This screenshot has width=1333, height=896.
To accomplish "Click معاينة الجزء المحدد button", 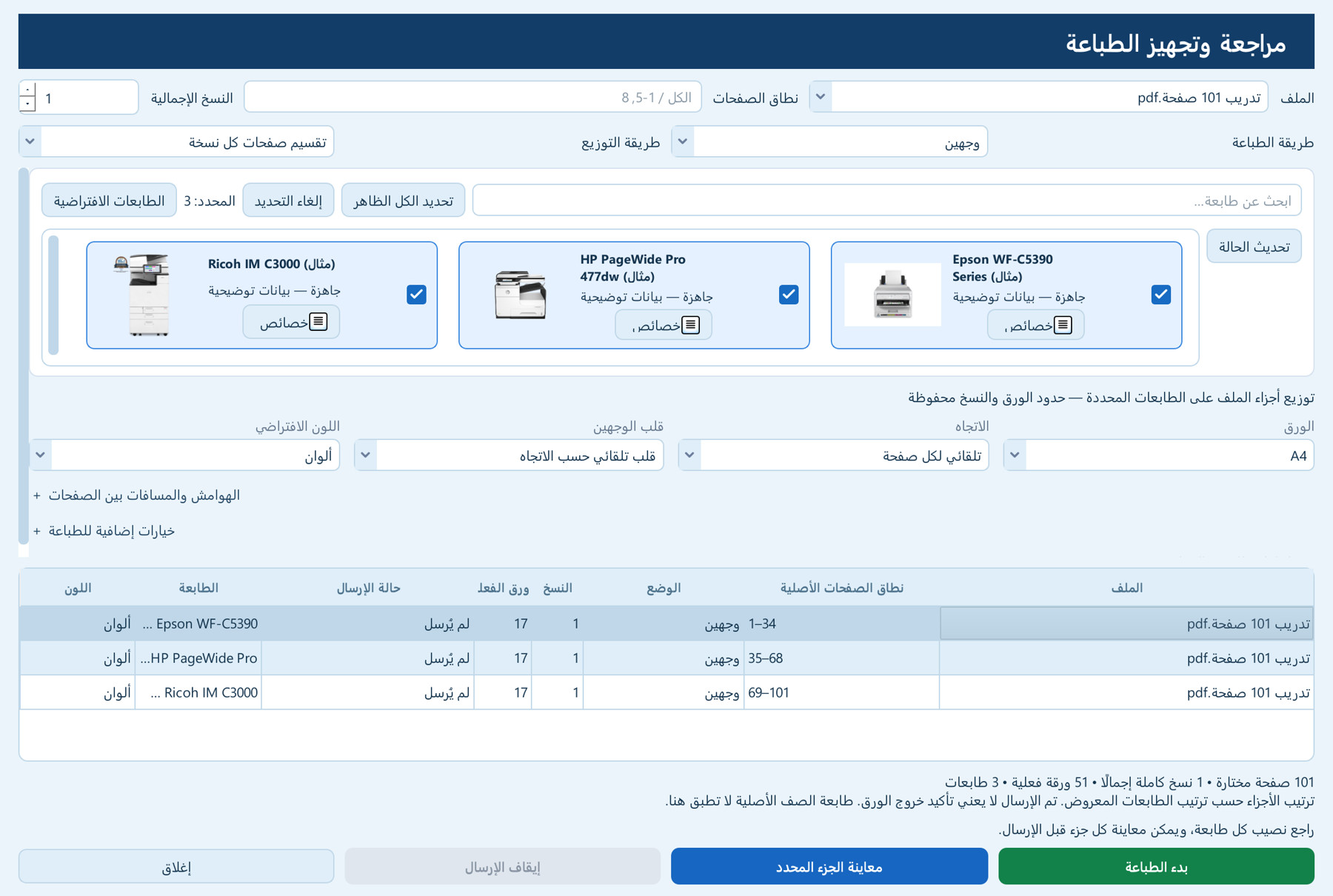I will click(829, 866).
